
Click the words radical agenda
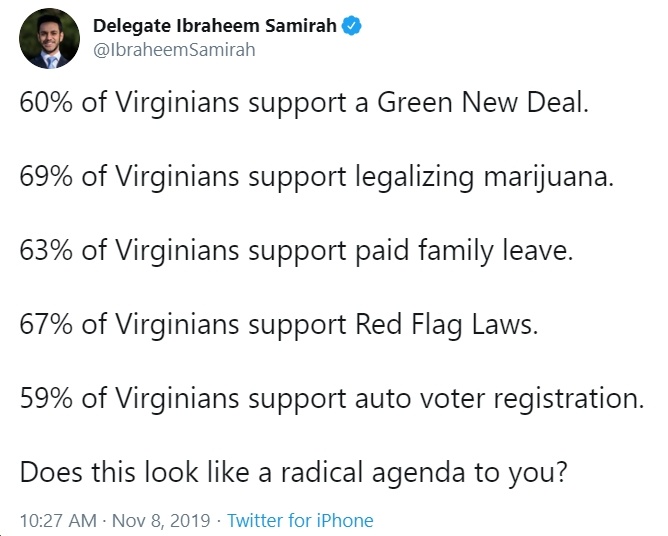click(373, 473)
